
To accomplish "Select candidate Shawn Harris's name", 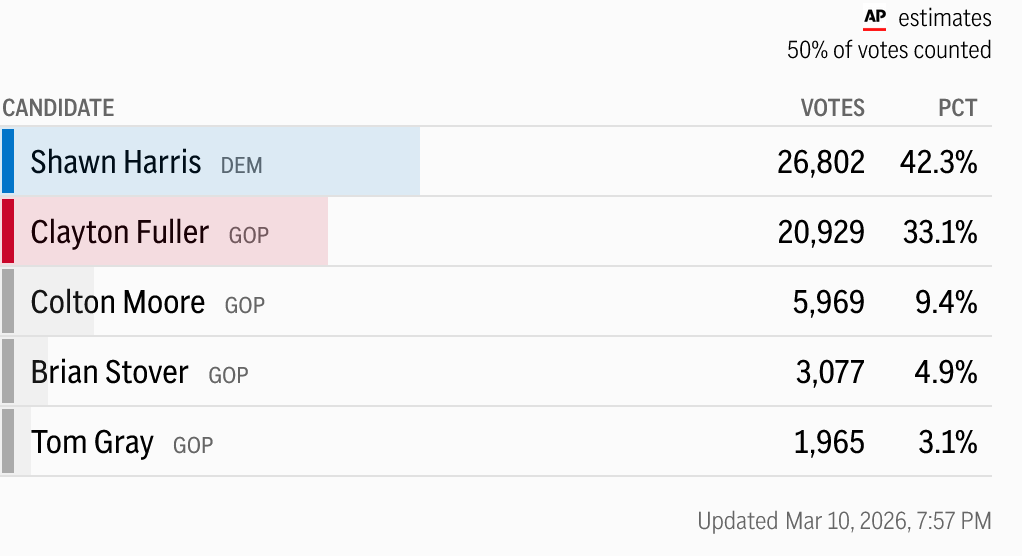I will coord(116,162).
